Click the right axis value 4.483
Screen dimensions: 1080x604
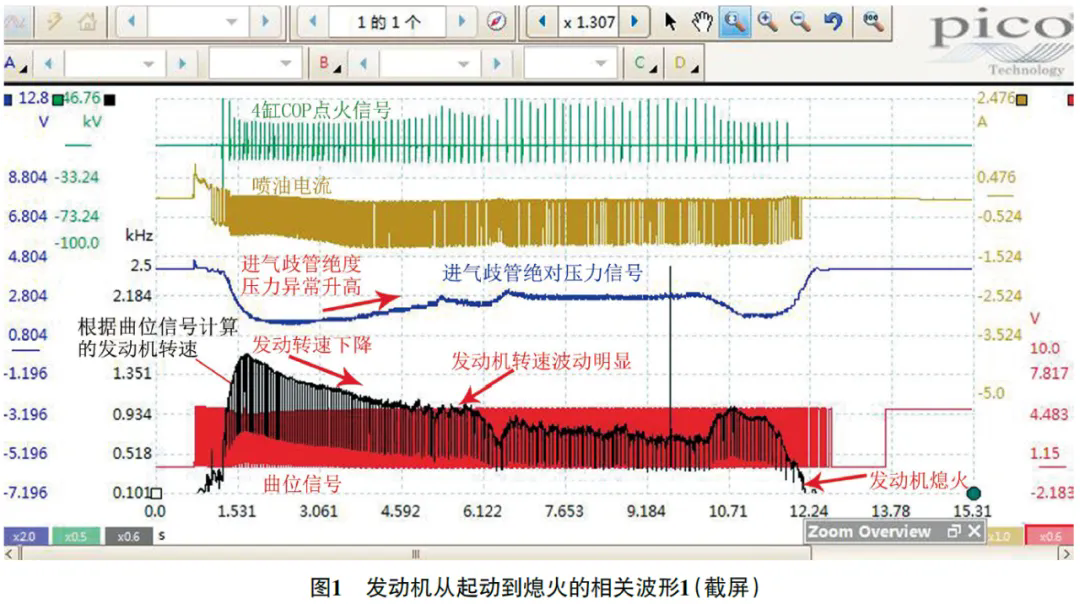point(1049,414)
